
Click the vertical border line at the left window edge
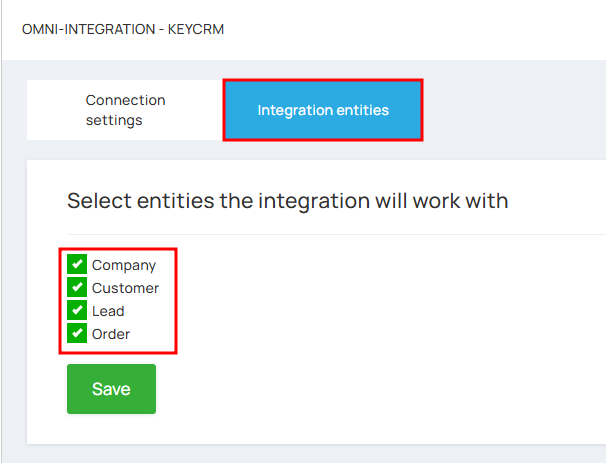point(2,232)
